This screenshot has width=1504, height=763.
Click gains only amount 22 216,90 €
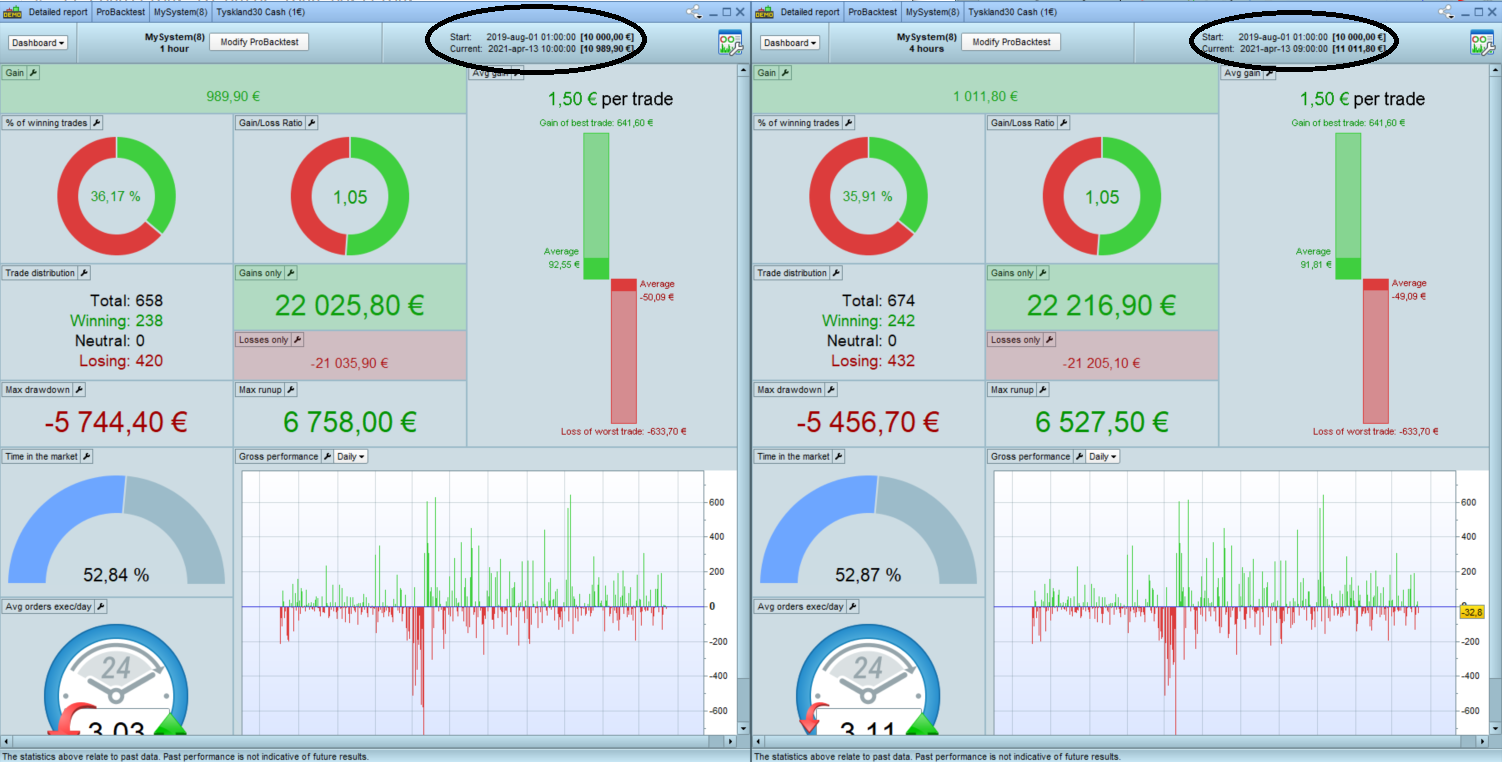(x=1102, y=306)
